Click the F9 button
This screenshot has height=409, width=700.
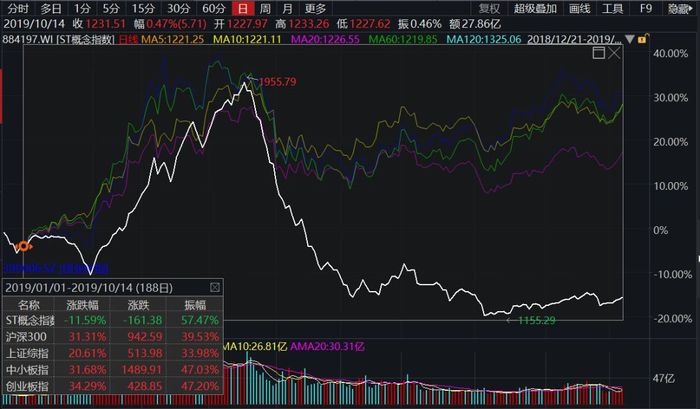click(646, 8)
